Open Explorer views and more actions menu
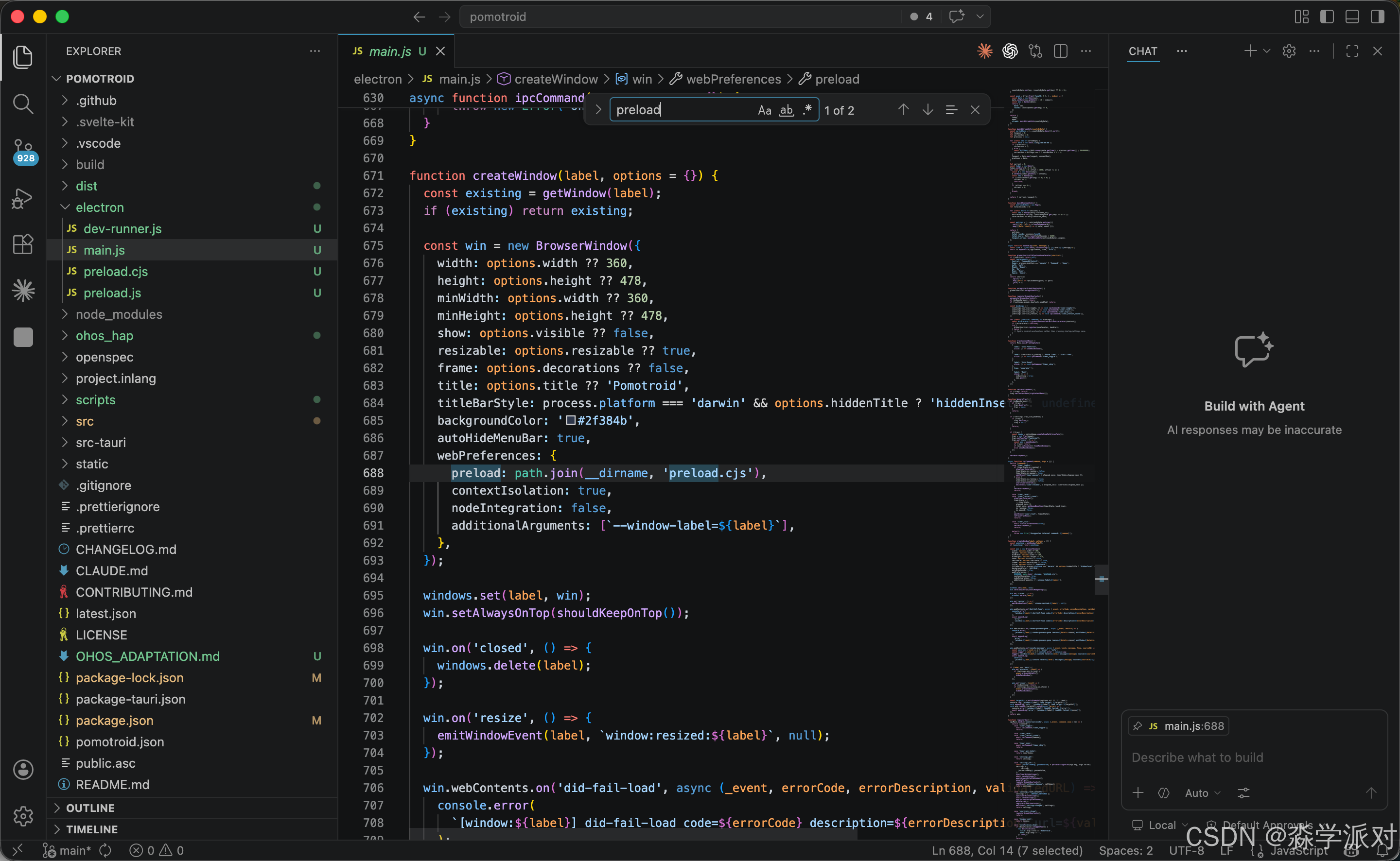The width and height of the screenshot is (1400, 861). 315,51
